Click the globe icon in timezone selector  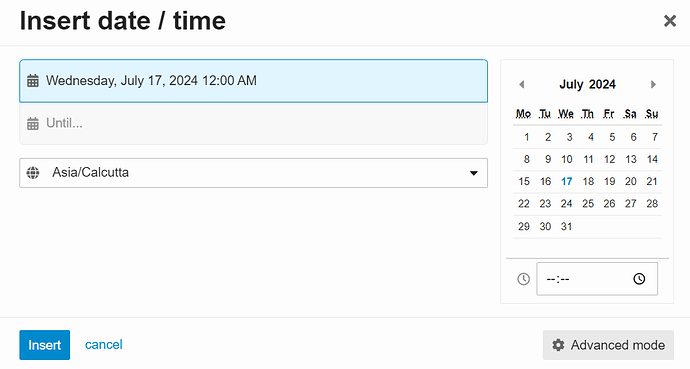click(33, 173)
